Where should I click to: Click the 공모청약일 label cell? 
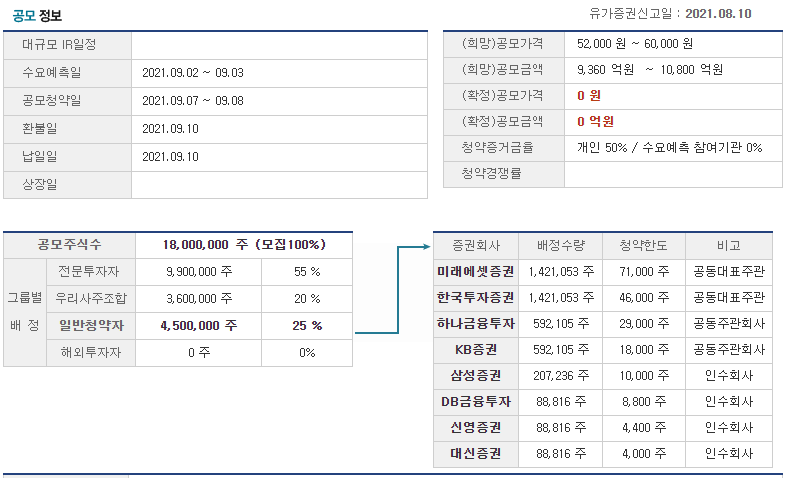pos(67,101)
